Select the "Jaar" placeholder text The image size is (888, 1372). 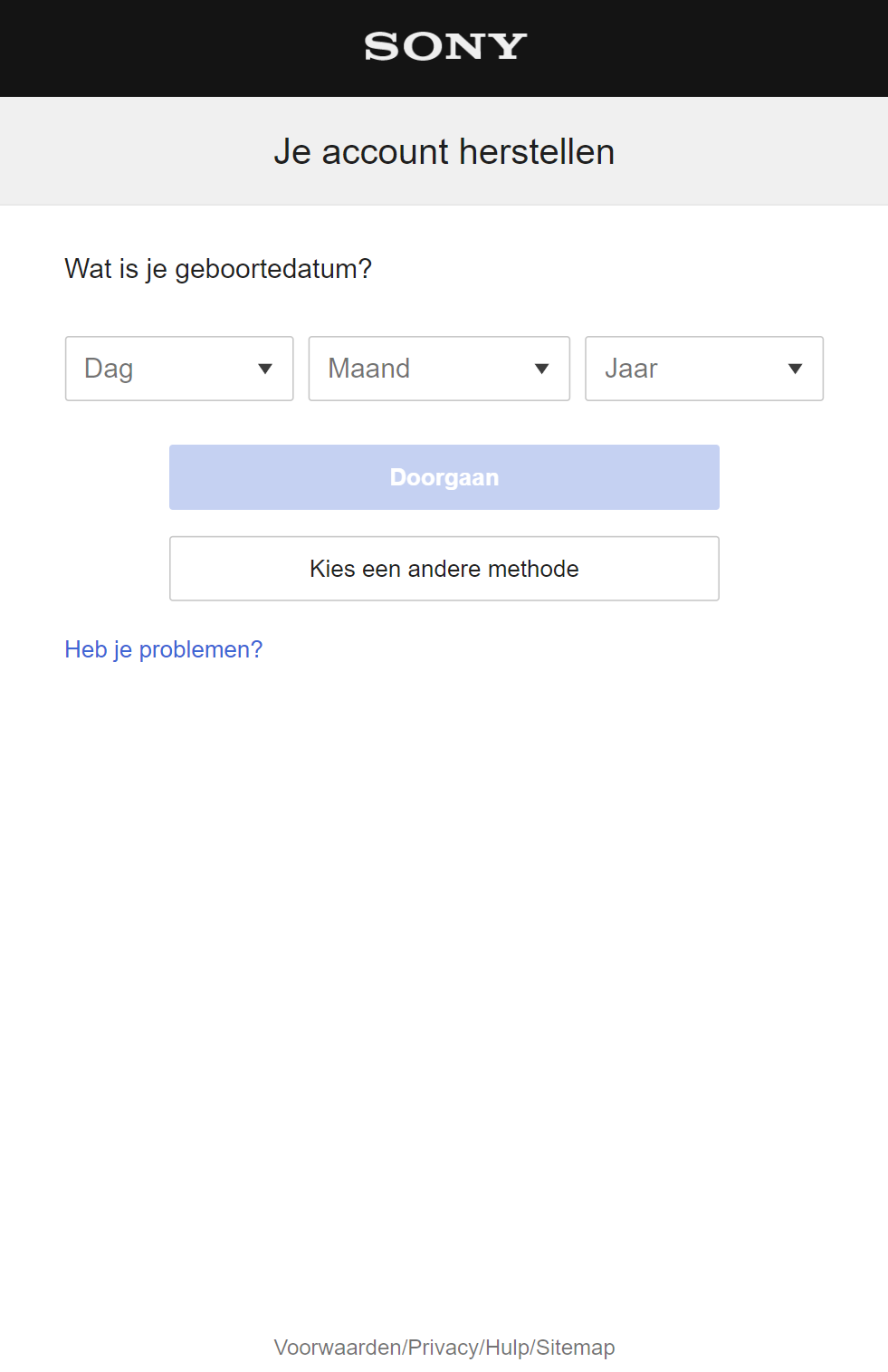tap(631, 369)
